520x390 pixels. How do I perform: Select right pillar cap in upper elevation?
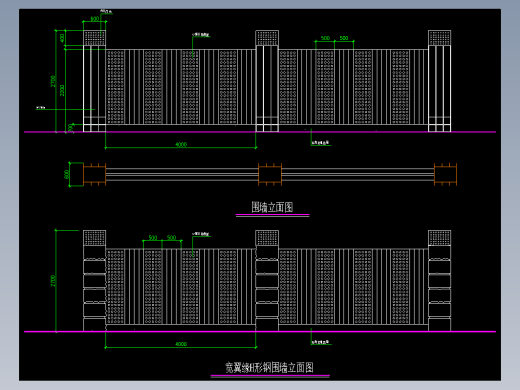click(440, 38)
